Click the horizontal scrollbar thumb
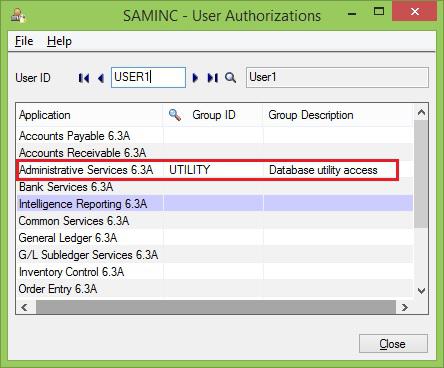Viewport: 444px width, 368px height. (x=216, y=307)
